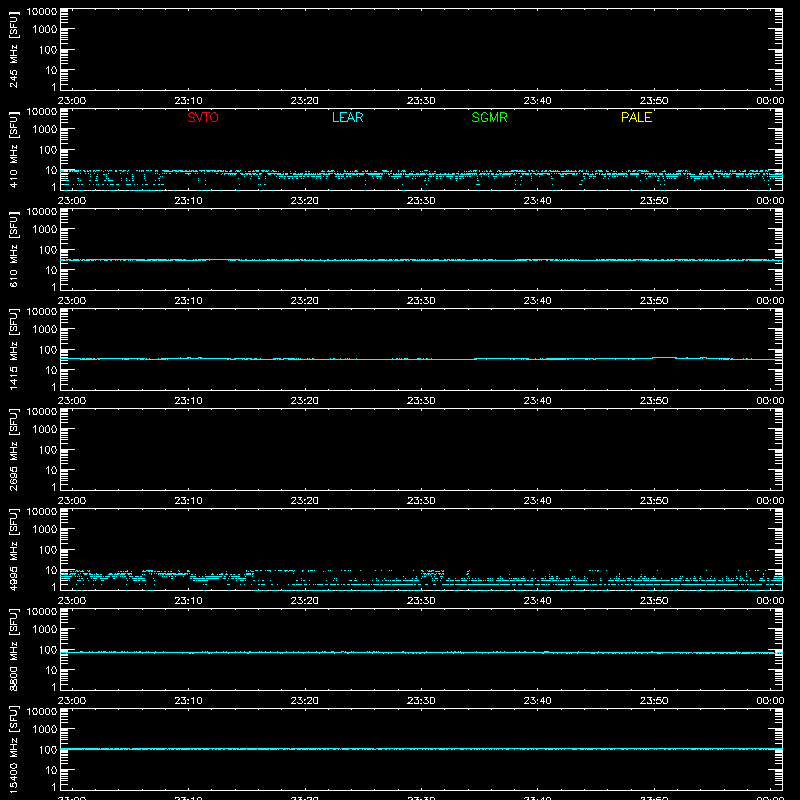Click the 1000 y-axis label of the 15400 MHz plot
Screen dimensions: 800x800
pos(45,730)
